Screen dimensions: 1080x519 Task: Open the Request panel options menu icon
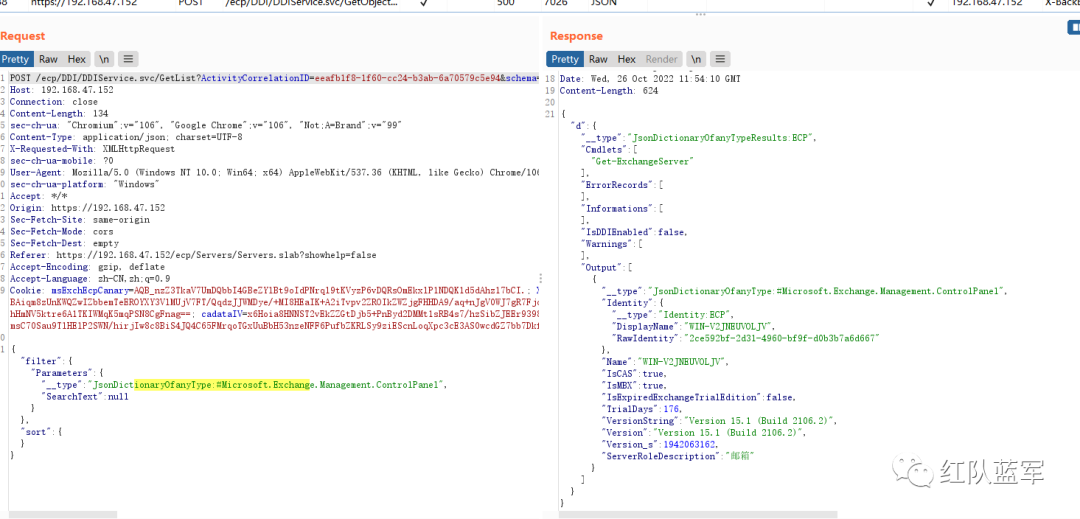point(128,59)
